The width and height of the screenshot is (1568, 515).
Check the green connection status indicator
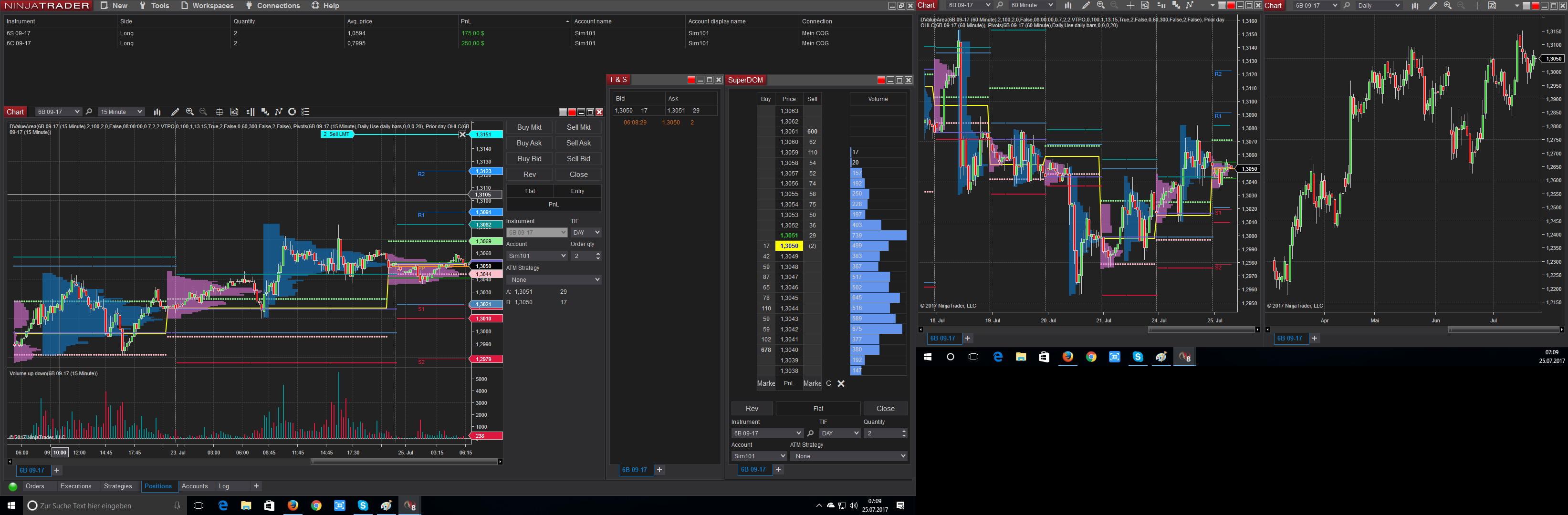[13, 486]
